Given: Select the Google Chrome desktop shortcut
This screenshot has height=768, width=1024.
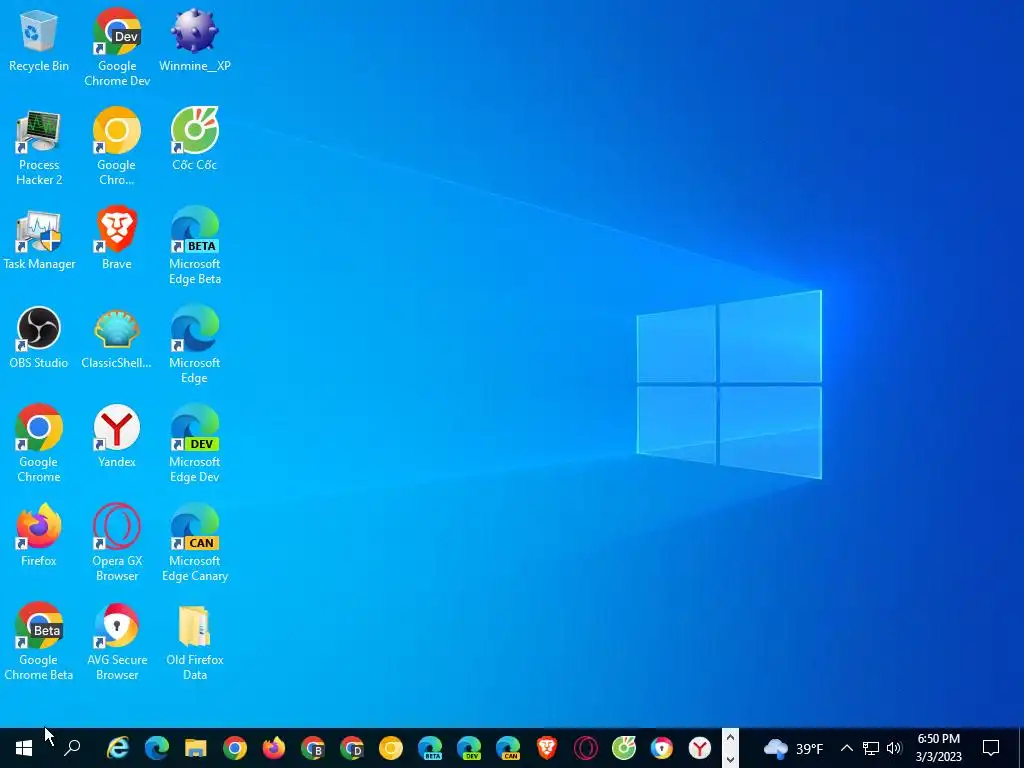Looking at the screenshot, I should [x=39, y=444].
